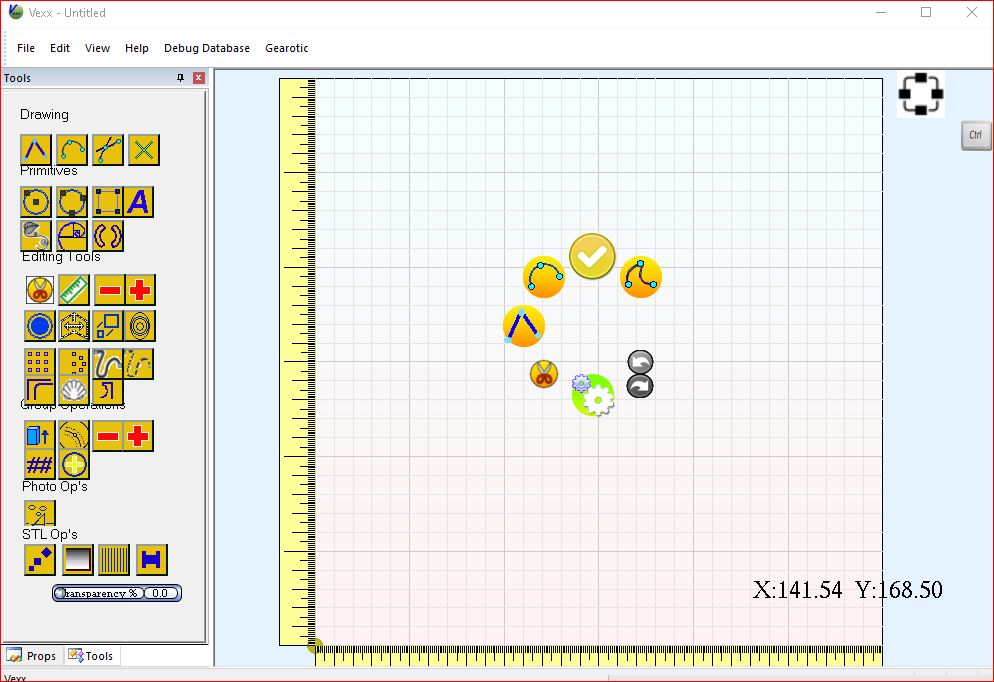Switch to the Props tab
This screenshot has height=682, width=994.
coord(32,656)
